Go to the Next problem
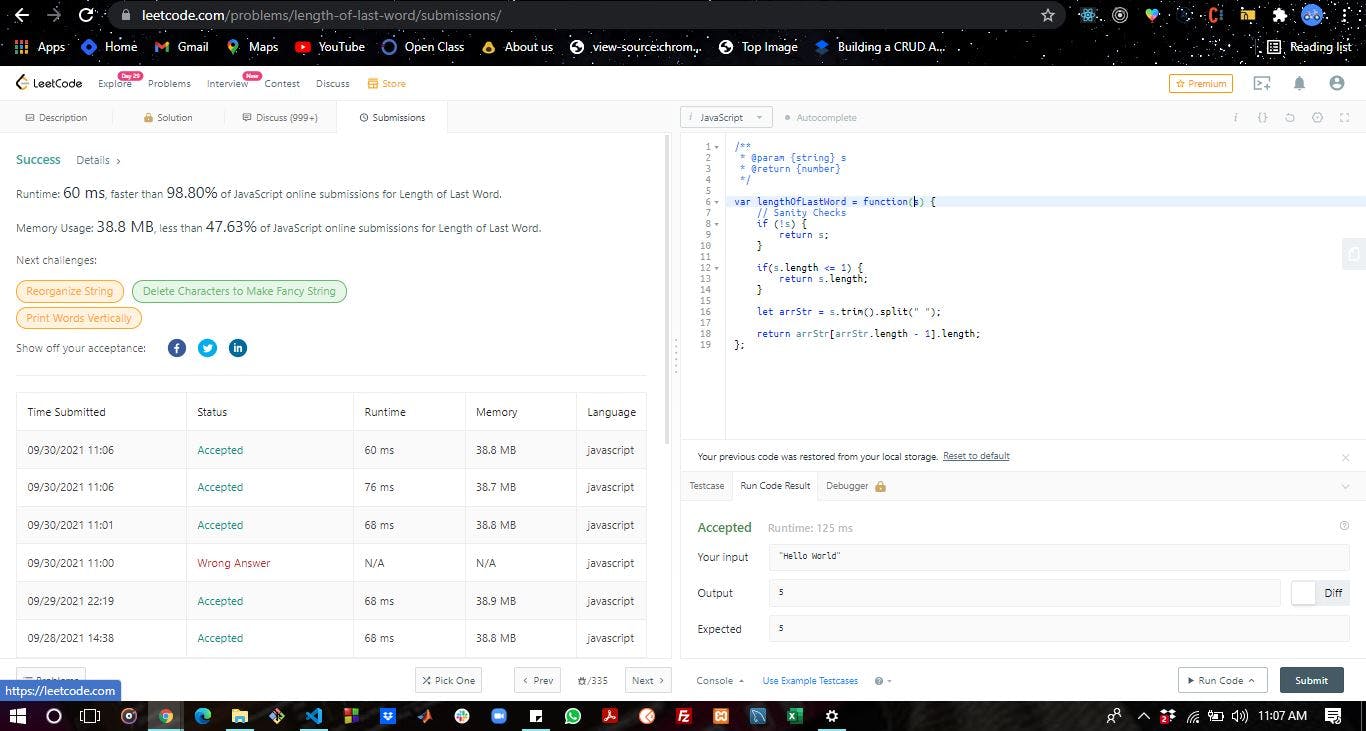 coord(648,681)
